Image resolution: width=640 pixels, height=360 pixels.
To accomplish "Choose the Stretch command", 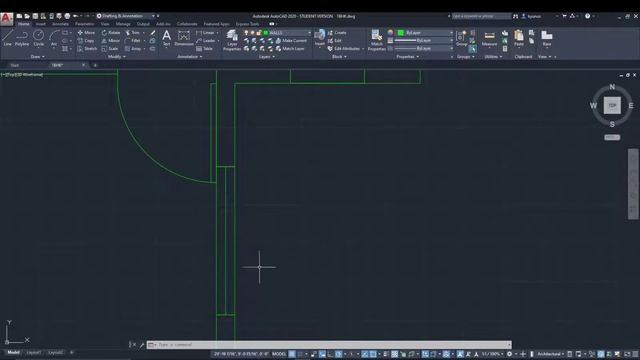I will pyautogui.click(x=87, y=49).
